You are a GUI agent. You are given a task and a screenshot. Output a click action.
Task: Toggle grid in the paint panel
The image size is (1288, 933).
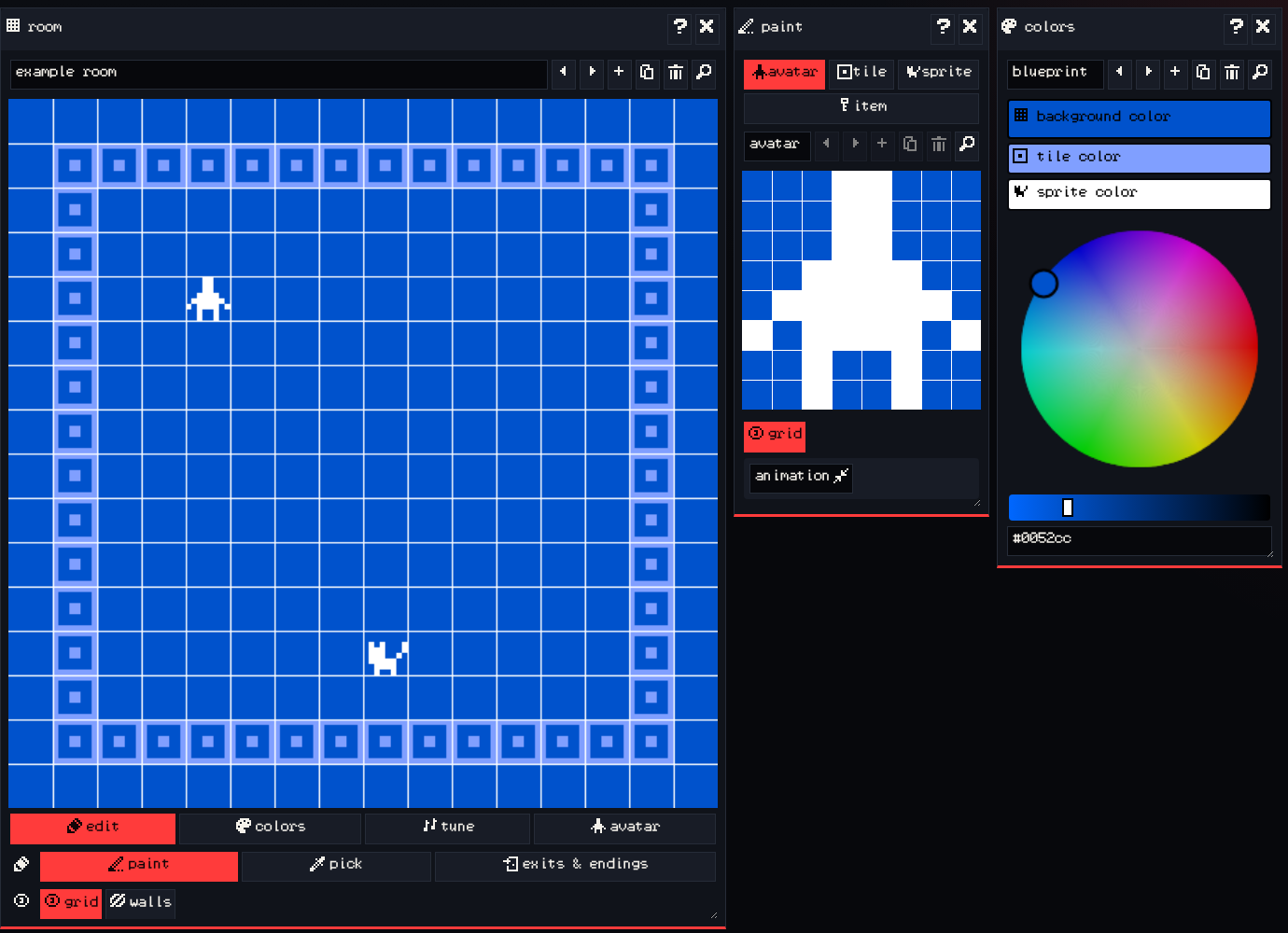pyautogui.click(x=775, y=435)
